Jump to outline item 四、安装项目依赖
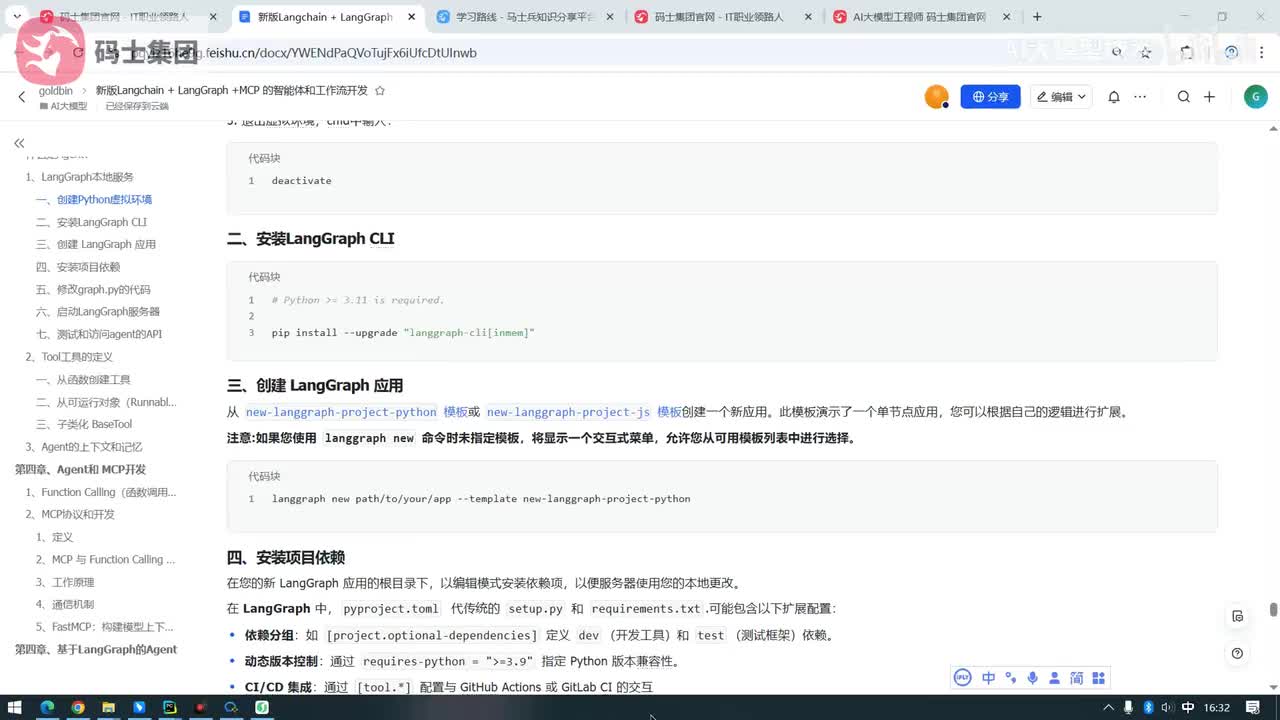1280x720 pixels. pyautogui.click(x=78, y=267)
